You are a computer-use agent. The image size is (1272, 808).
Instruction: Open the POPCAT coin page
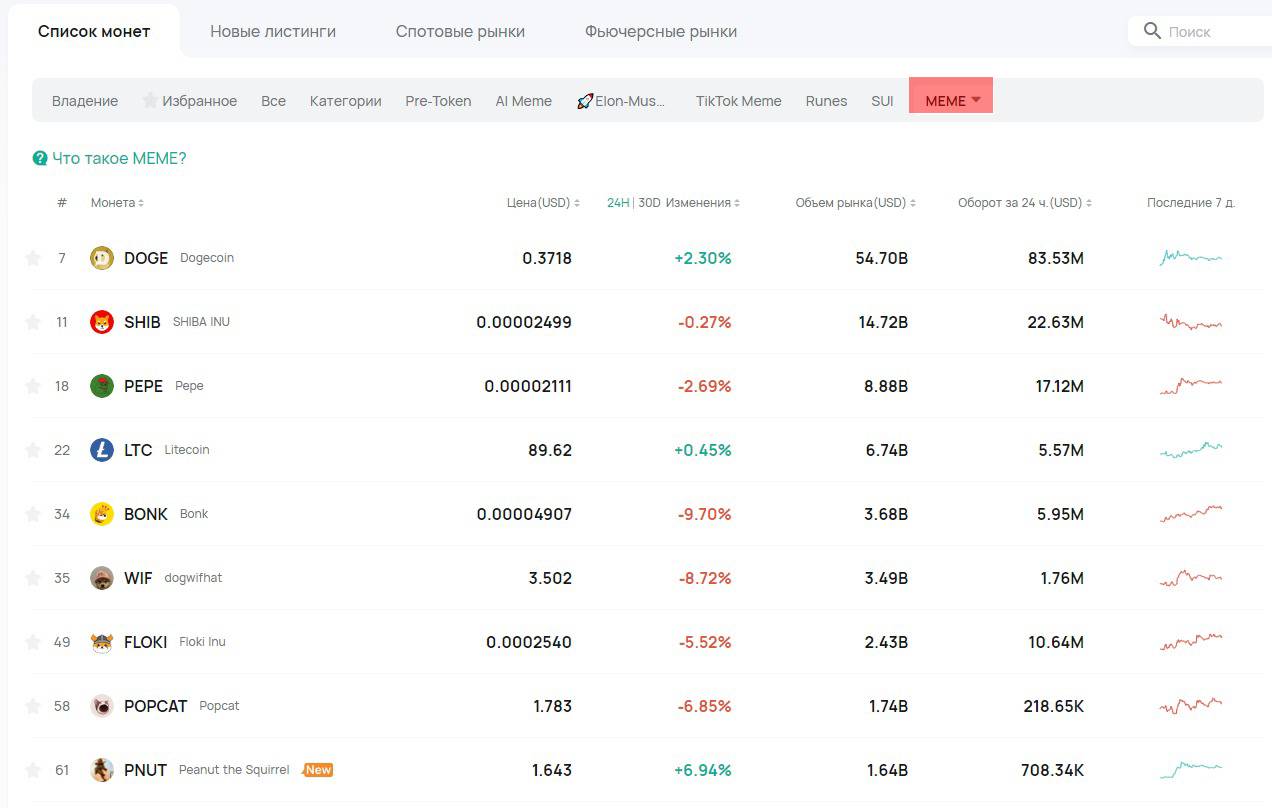[156, 706]
